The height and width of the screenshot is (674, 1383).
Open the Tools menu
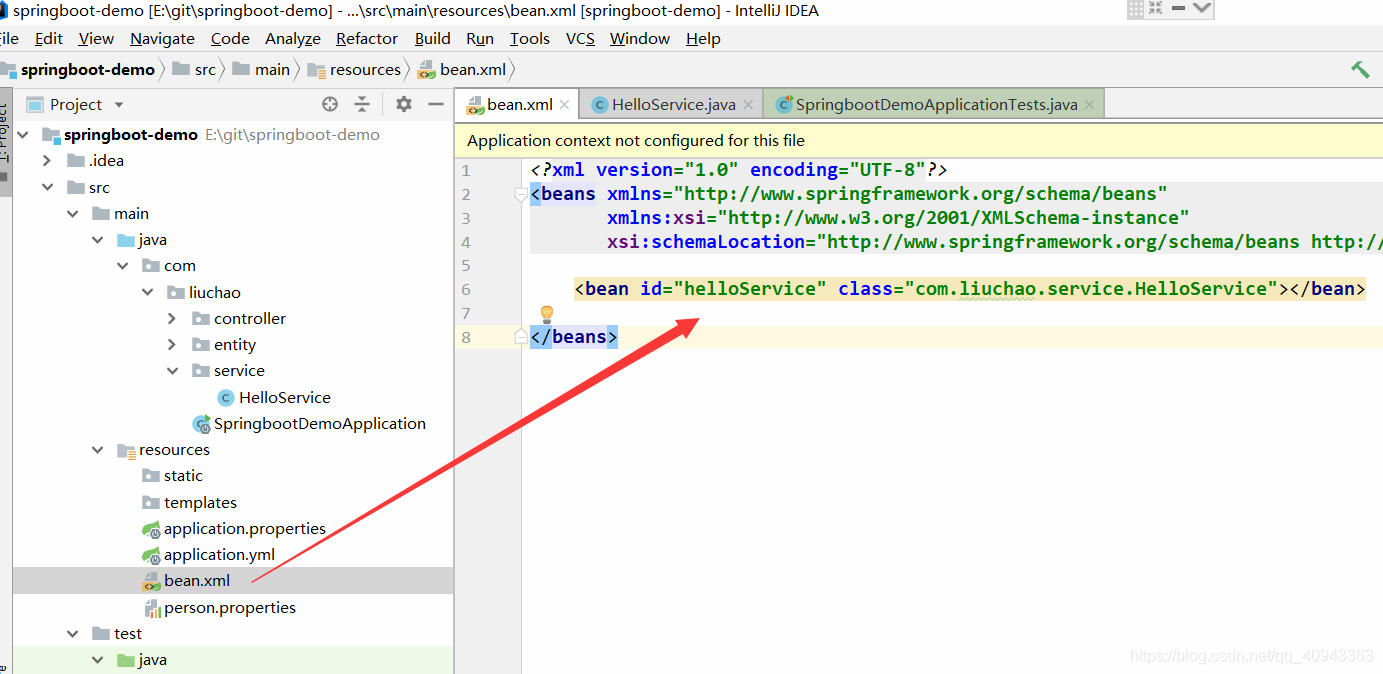[530, 38]
